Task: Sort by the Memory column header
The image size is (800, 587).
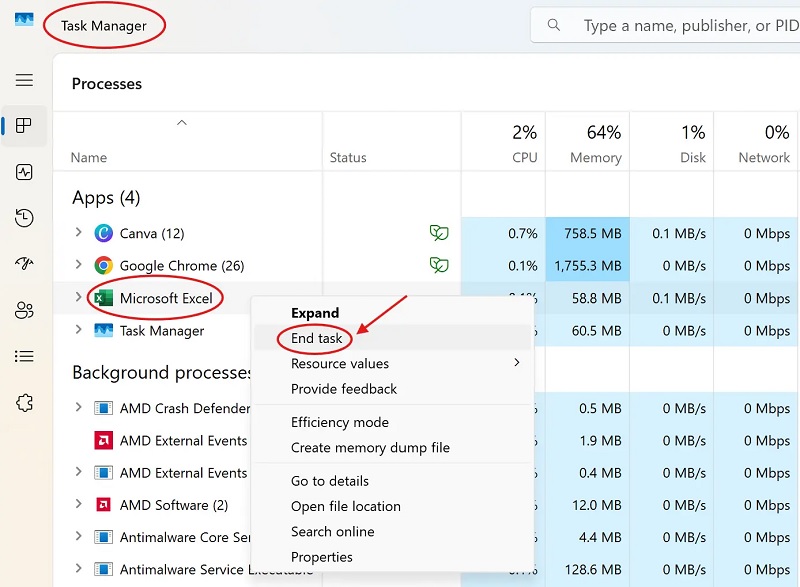Action: pos(587,142)
